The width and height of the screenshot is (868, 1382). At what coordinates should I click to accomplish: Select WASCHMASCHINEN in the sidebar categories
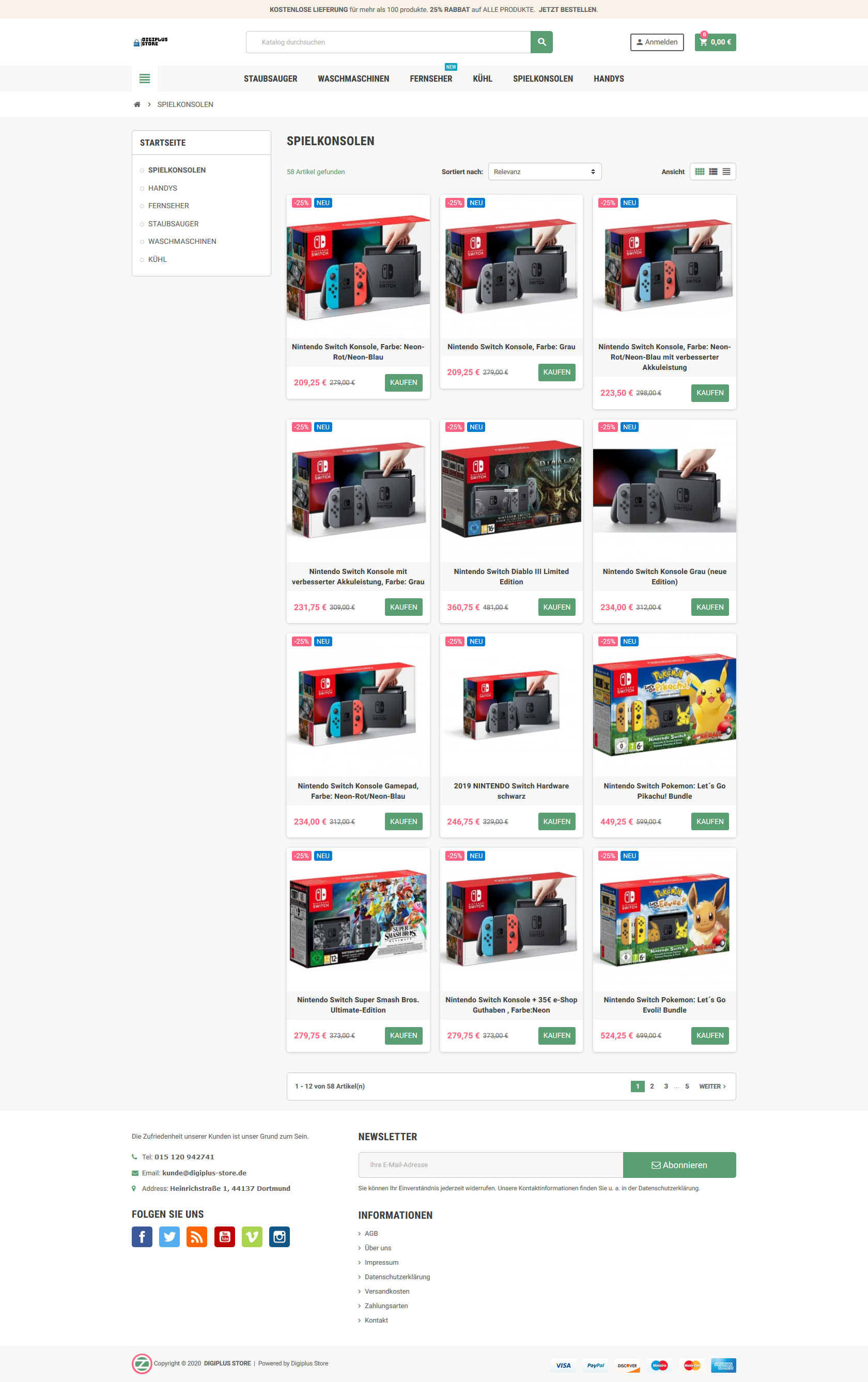[182, 242]
